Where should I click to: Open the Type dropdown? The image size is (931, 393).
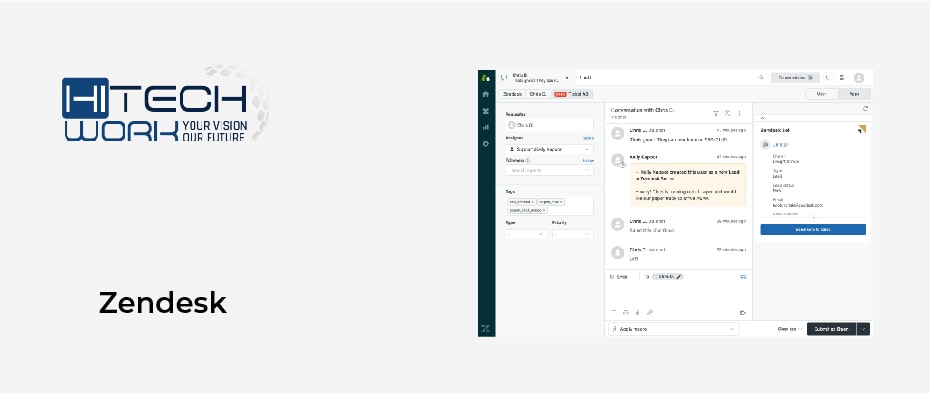[x=527, y=234]
